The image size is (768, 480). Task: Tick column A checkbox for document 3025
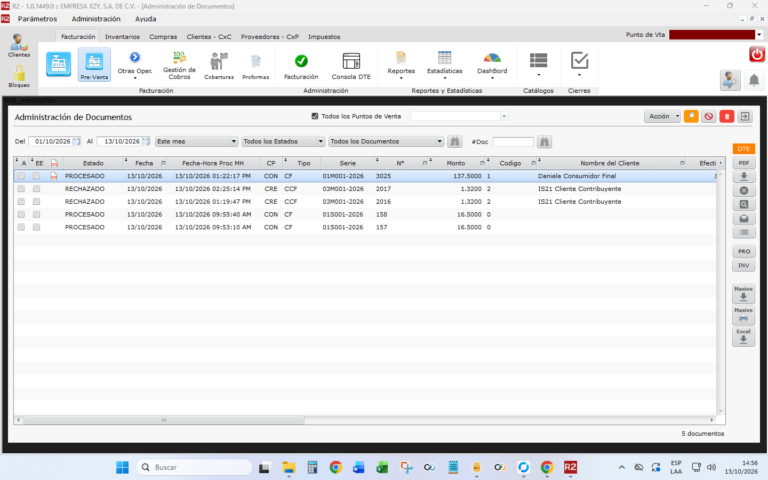click(21, 176)
